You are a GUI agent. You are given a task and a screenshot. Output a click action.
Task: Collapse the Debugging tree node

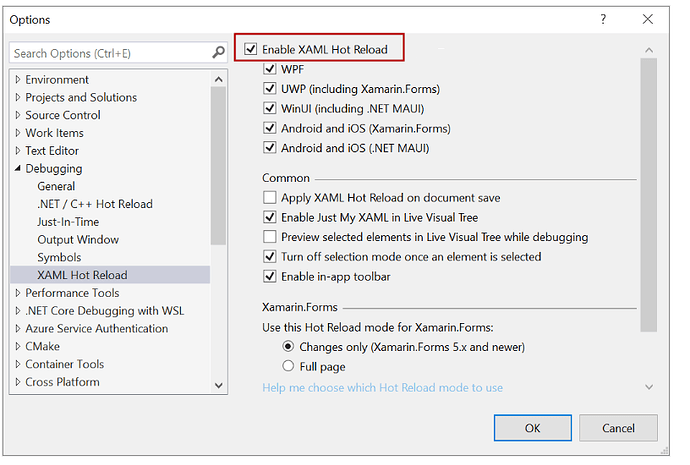pyautogui.click(x=18, y=168)
